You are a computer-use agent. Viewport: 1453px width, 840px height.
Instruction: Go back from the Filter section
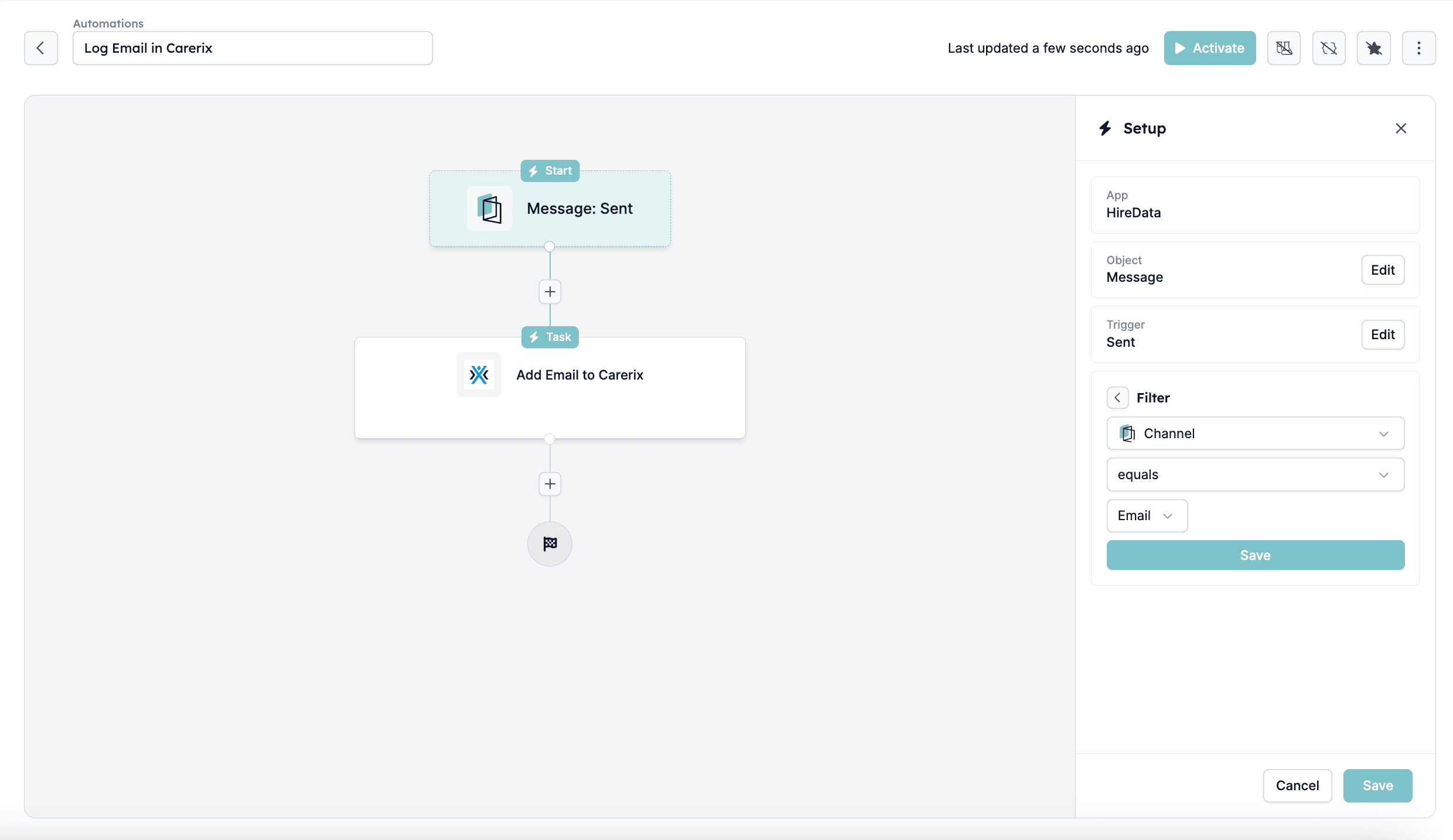click(x=1117, y=398)
